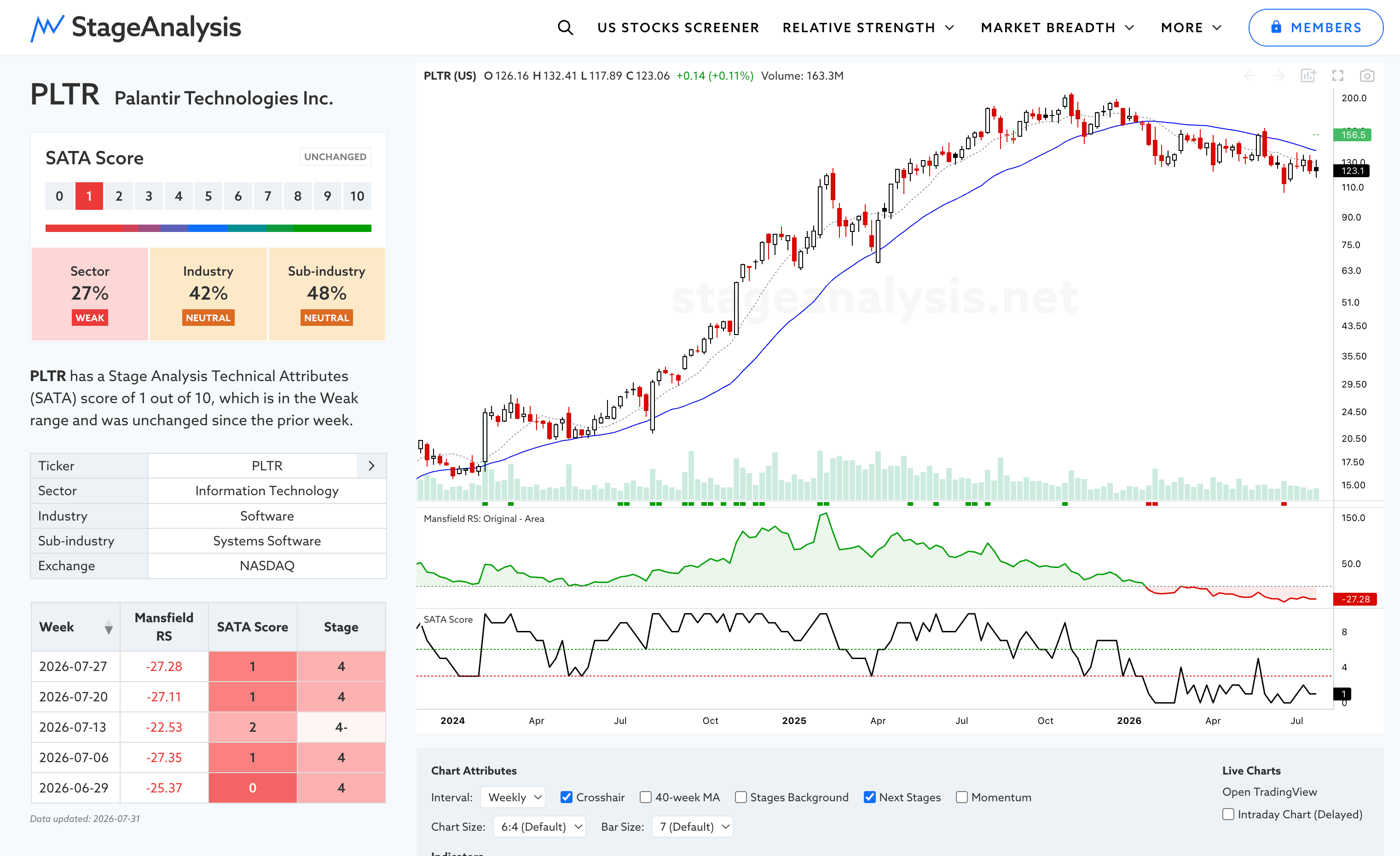Open the chart indicators icon
1400x856 pixels.
coord(1308,75)
